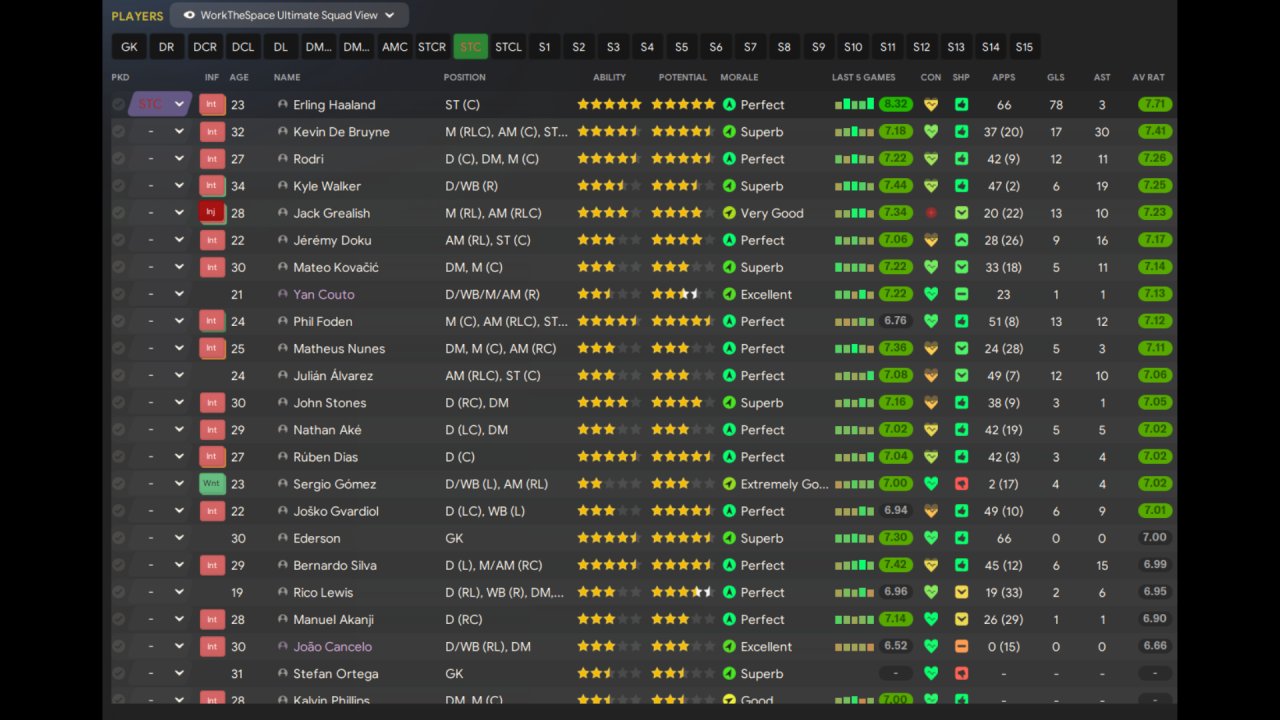Open Erling Haaland's player profile

pyautogui.click(x=334, y=105)
